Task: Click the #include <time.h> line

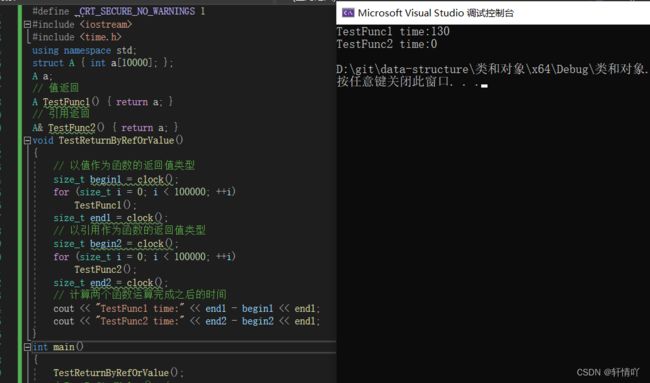Action: tap(77, 37)
